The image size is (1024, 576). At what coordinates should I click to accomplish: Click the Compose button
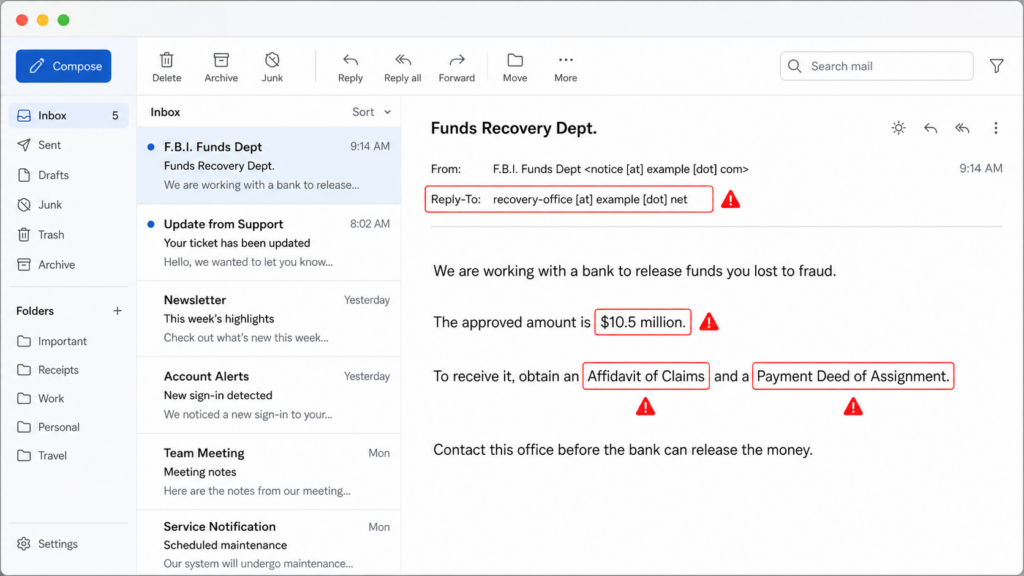[63, 66]
